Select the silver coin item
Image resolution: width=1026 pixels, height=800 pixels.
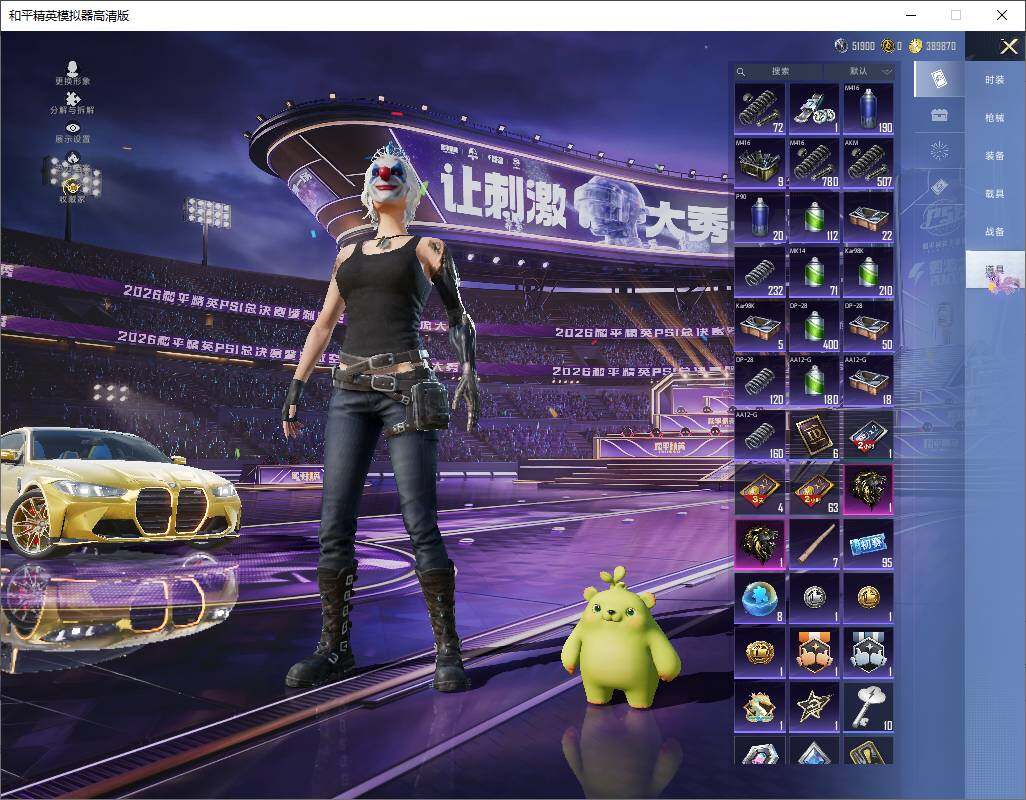814,599
